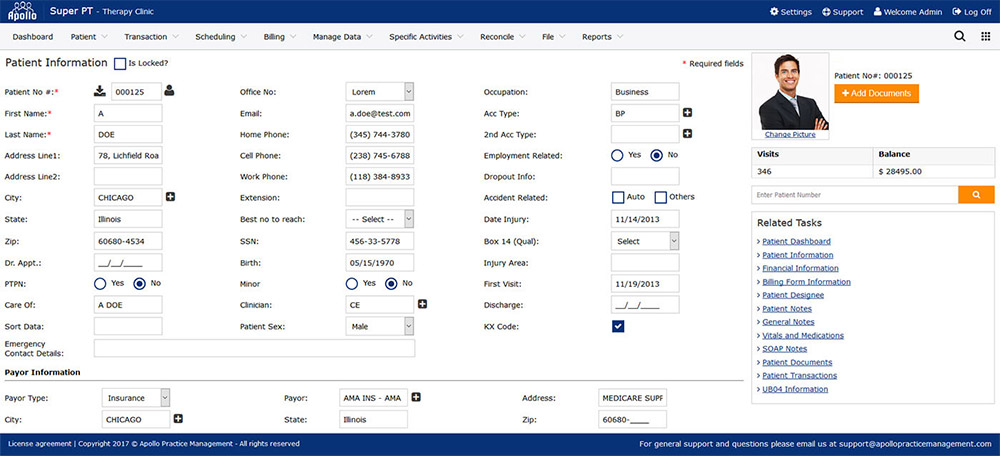Open the apps grid icon in navigation bar
Image resolution: width=1000 pixels, height=456 pixels.
click(985, 37)
